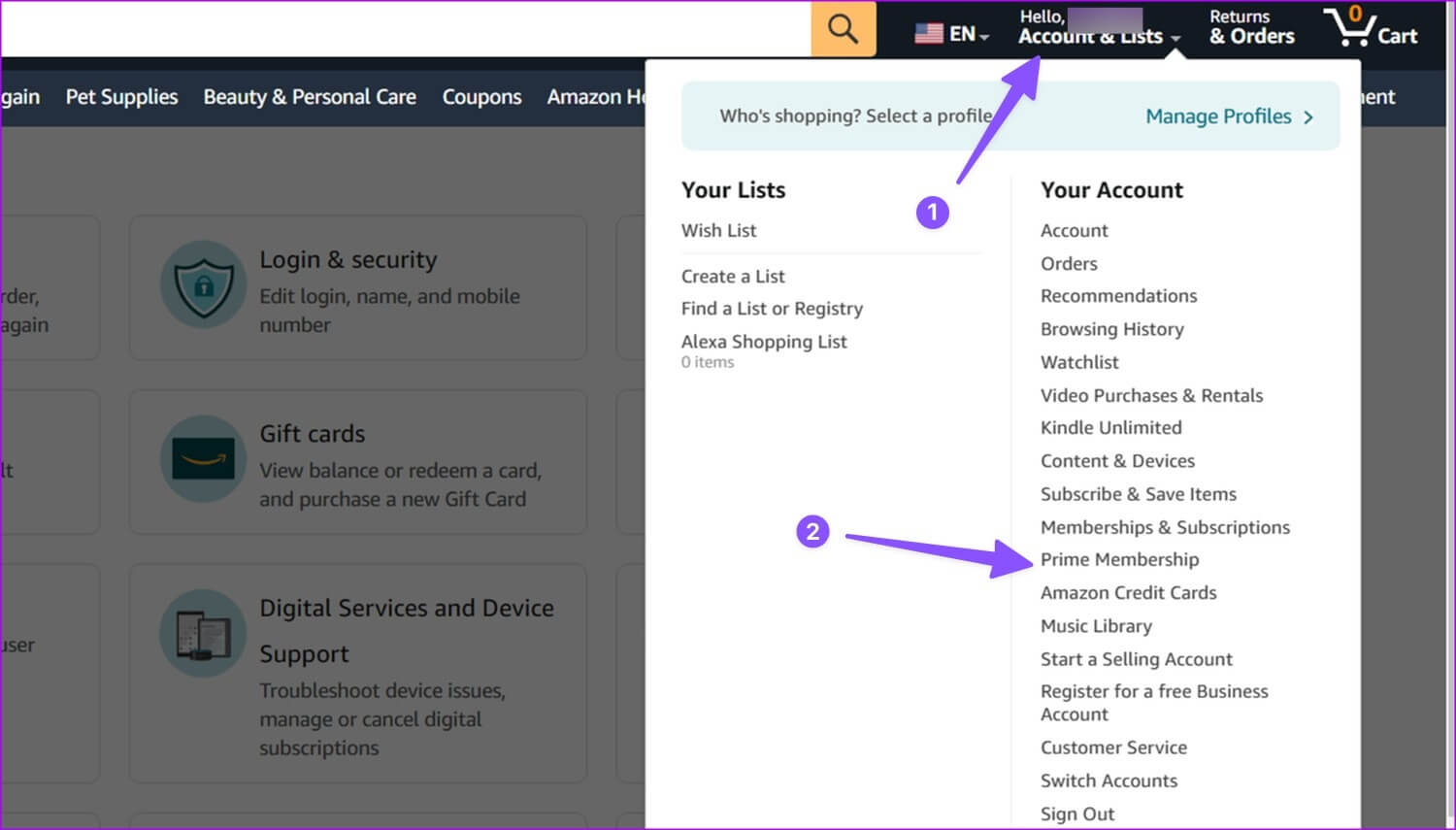Click Start a Selling Account
Viewport: 1456px width, 830px height.
[1136, 659]
